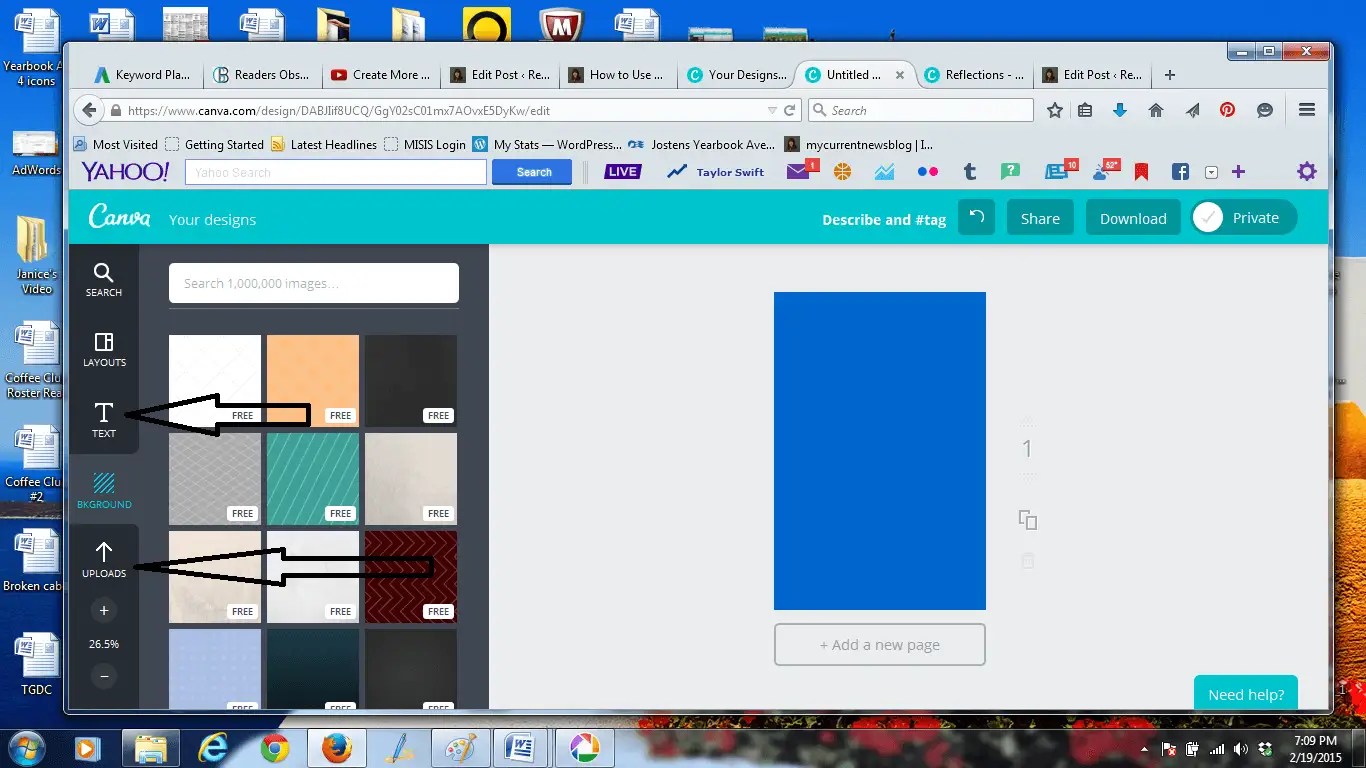Close the Untitled Canva tab
This screenshot has height=768, width=1366.
click(x=900, y=75)
